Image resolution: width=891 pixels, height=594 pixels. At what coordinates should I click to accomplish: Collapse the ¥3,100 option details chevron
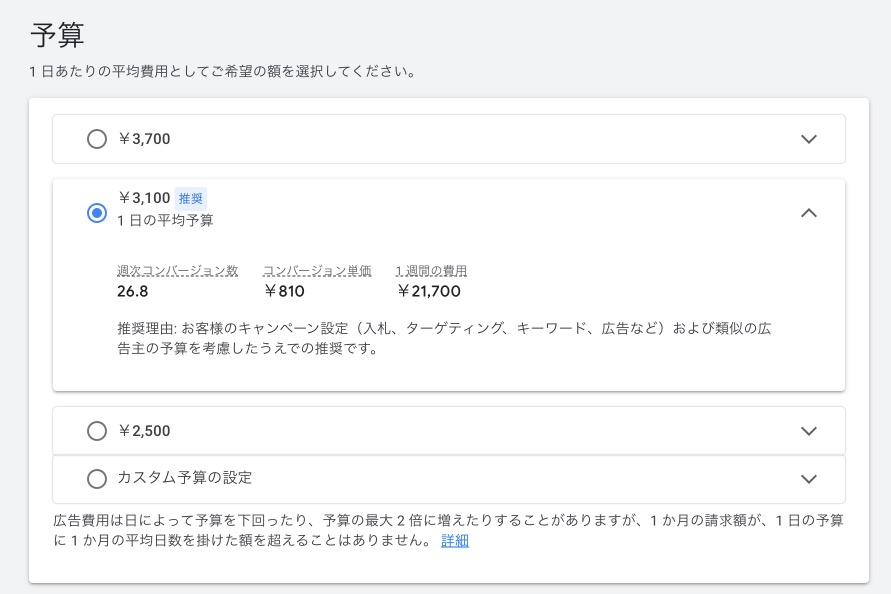[809, 212]
